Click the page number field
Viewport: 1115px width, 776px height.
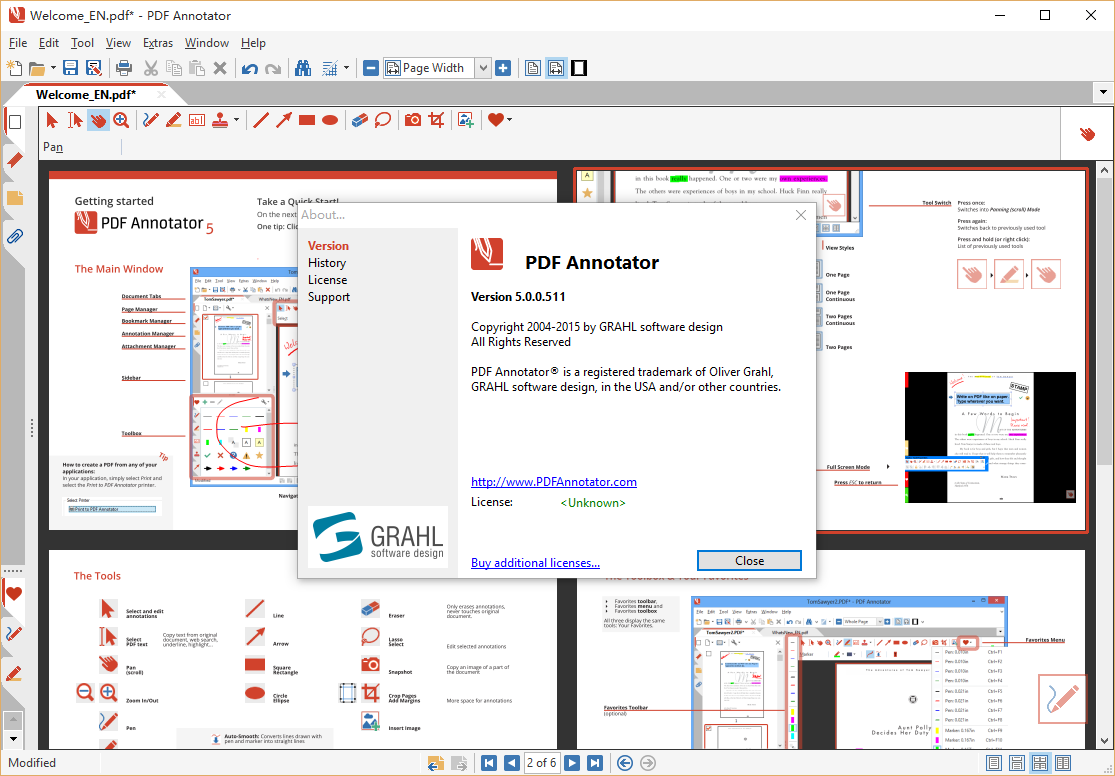[541, 763]
